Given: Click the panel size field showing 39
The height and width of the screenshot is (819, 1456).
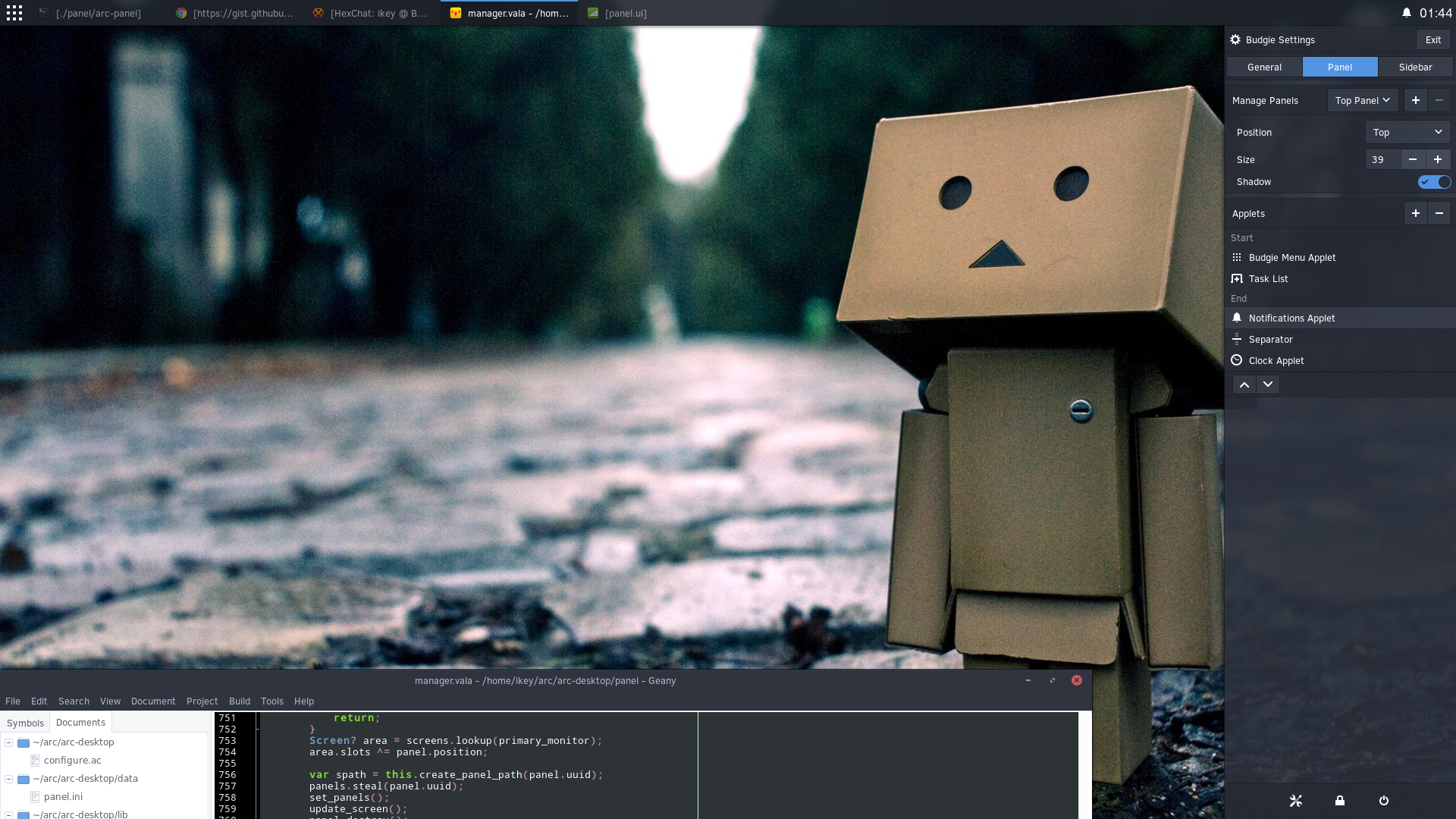Looking at the screenshot, I should (x=1382, y=159).
